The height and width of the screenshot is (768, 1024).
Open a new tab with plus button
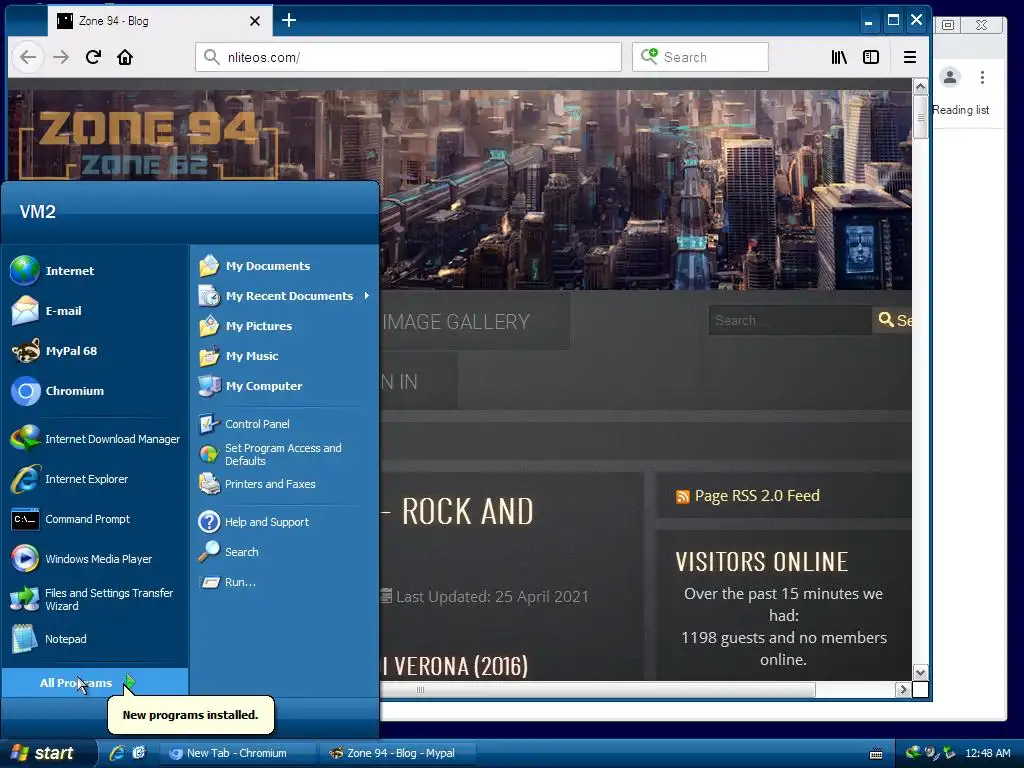pos(289,20)
